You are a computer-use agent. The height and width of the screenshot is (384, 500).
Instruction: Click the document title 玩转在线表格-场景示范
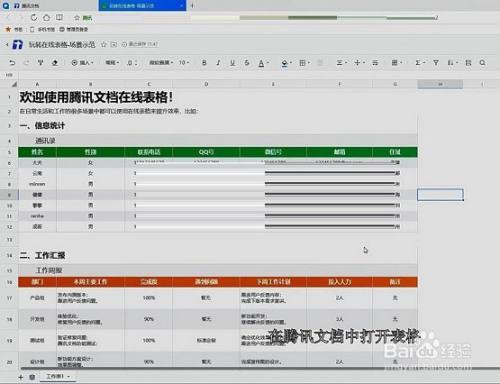point(62,44)
